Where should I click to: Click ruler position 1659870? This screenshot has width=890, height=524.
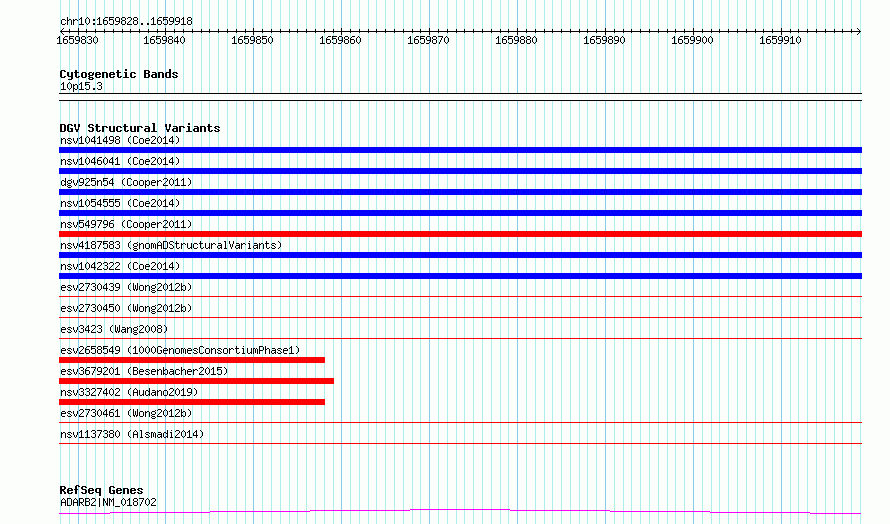coord(428,40)
